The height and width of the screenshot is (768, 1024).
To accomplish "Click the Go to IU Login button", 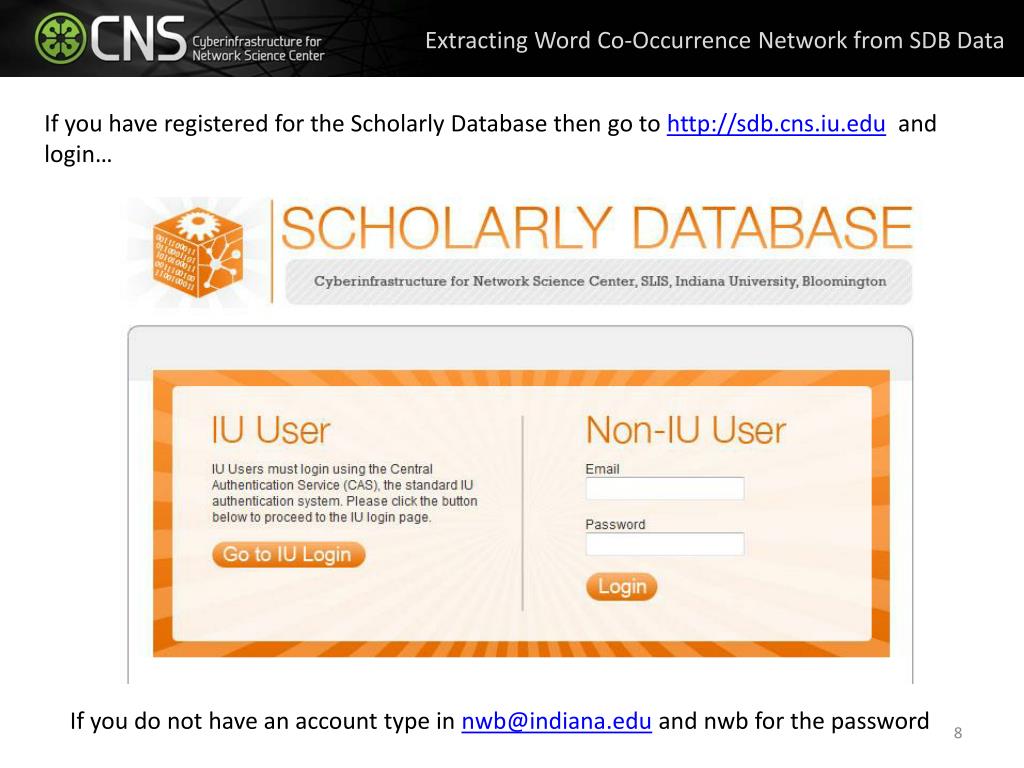I will coord(288,554).
